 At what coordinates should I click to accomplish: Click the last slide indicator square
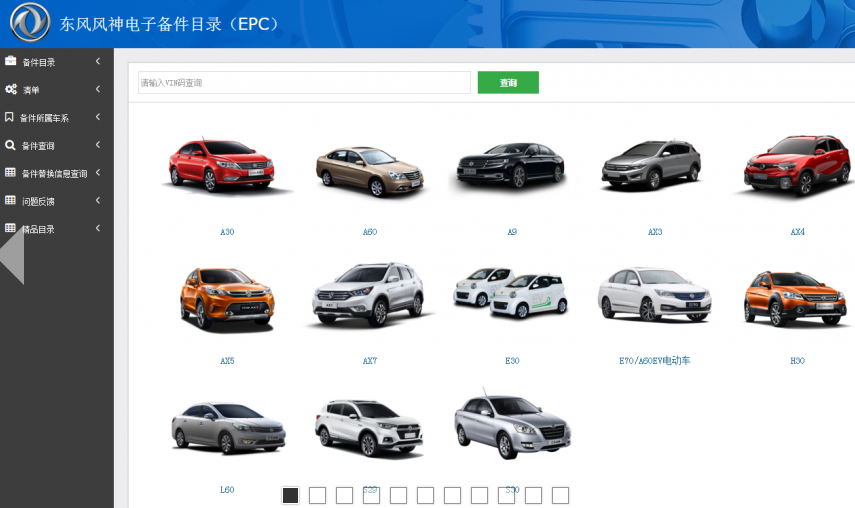[x=560, y=495]
